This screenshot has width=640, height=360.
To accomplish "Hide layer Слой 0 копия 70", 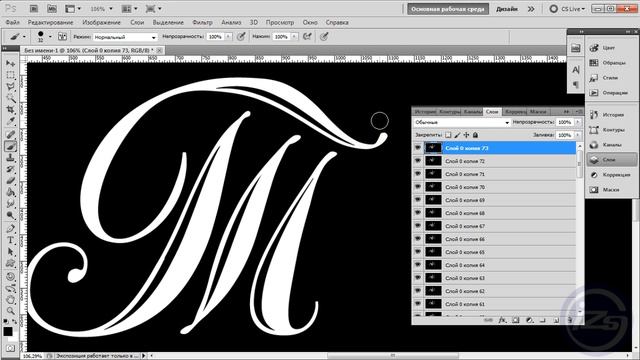I will [418, 187].
